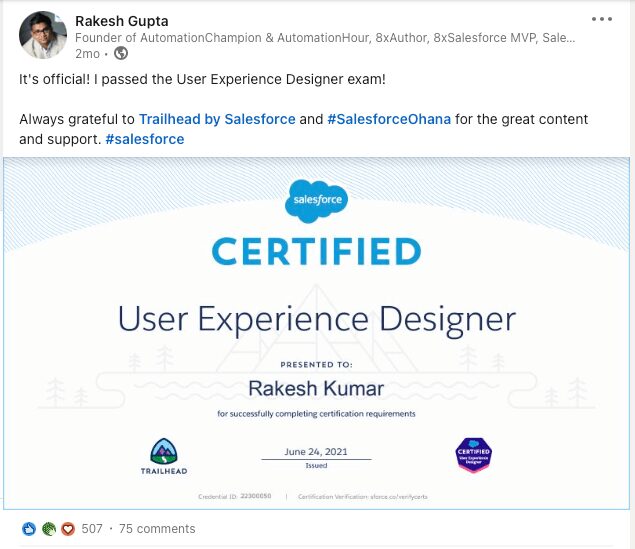Click the #SalesforceOhana hashtag
The height and width of the screenshot is (549, 635).
point(389,119)
